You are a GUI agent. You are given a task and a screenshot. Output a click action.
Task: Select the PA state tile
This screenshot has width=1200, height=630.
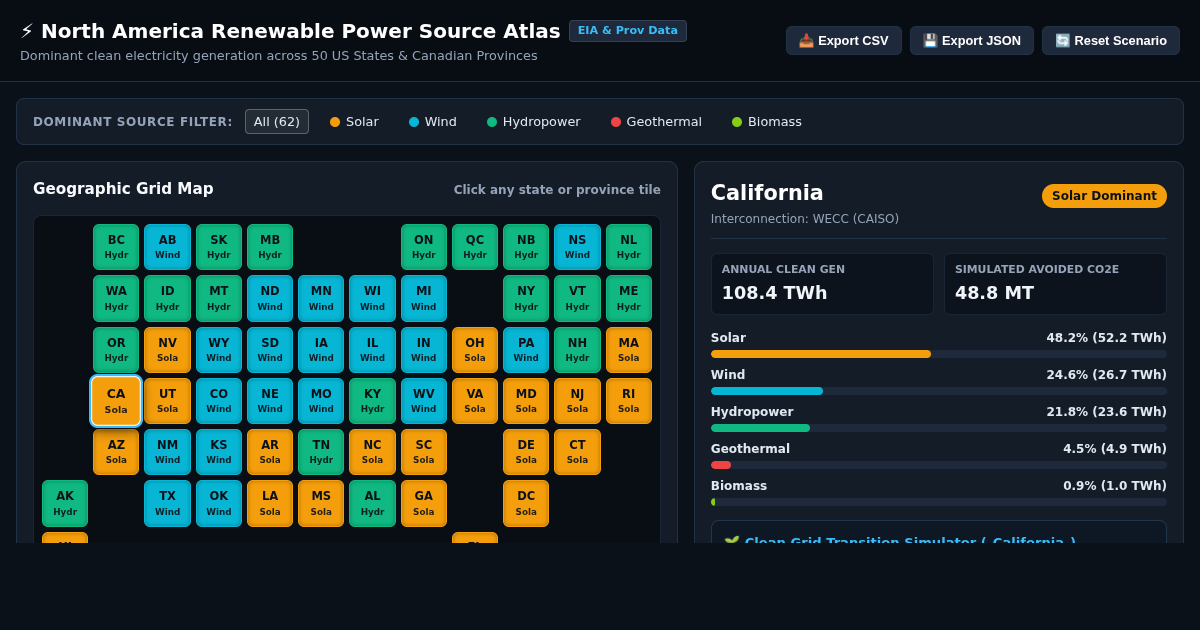pos(526,350)
